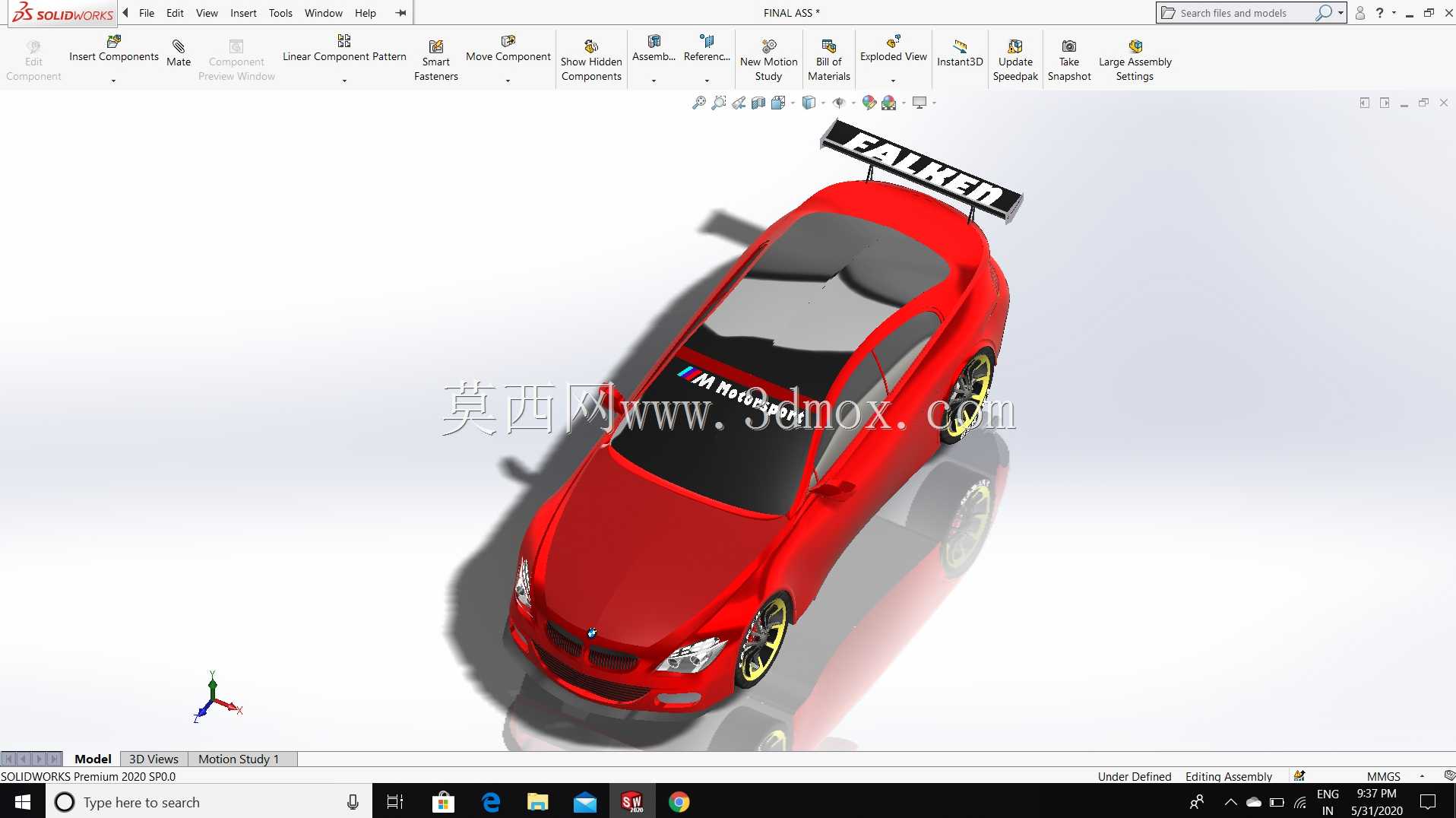Switch to Motion Study 1 tab

(x=239, y=759)
